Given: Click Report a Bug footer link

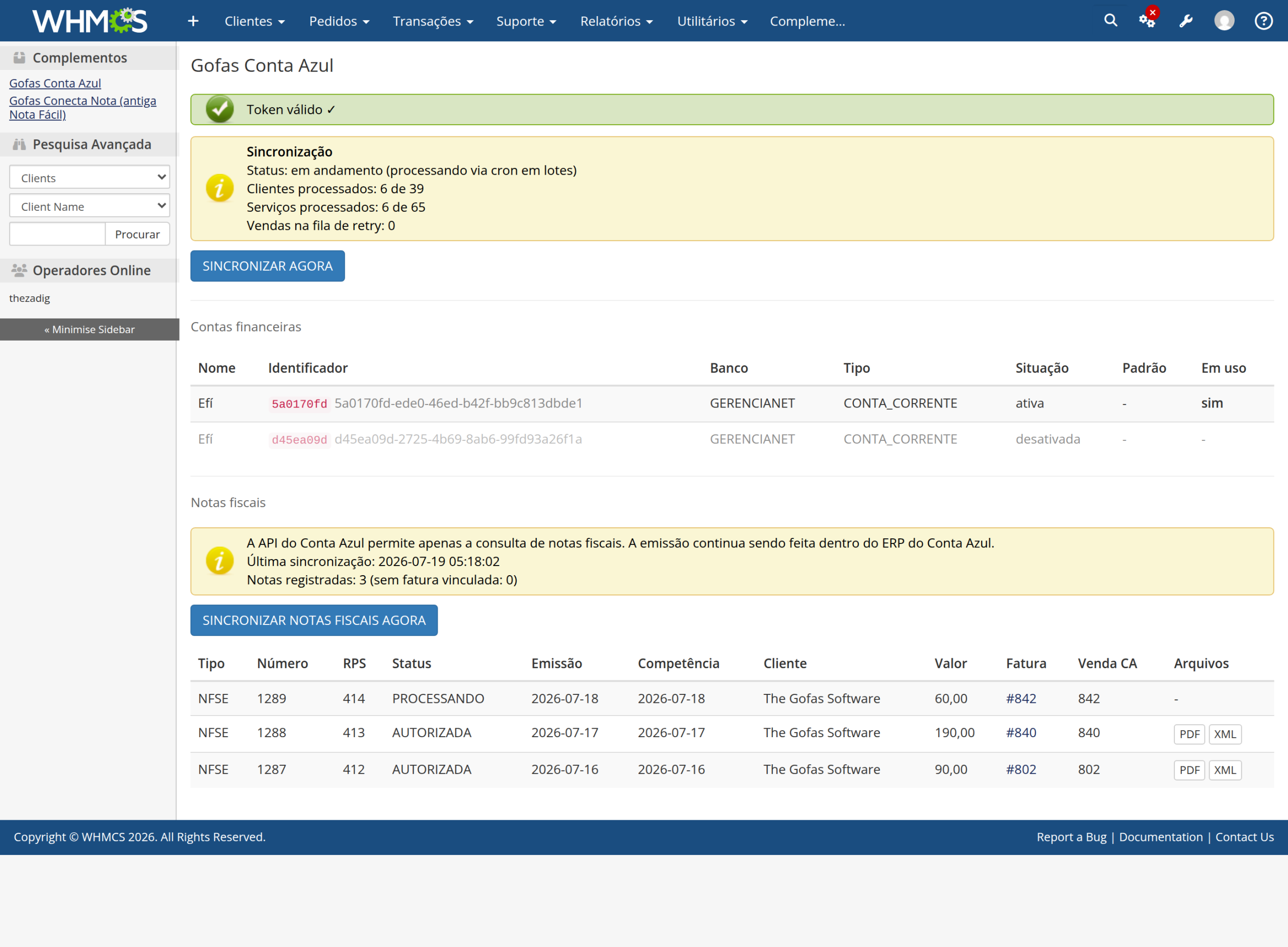Looking at the screenshot, I should pyautogui.click(x=1071, y=837).
